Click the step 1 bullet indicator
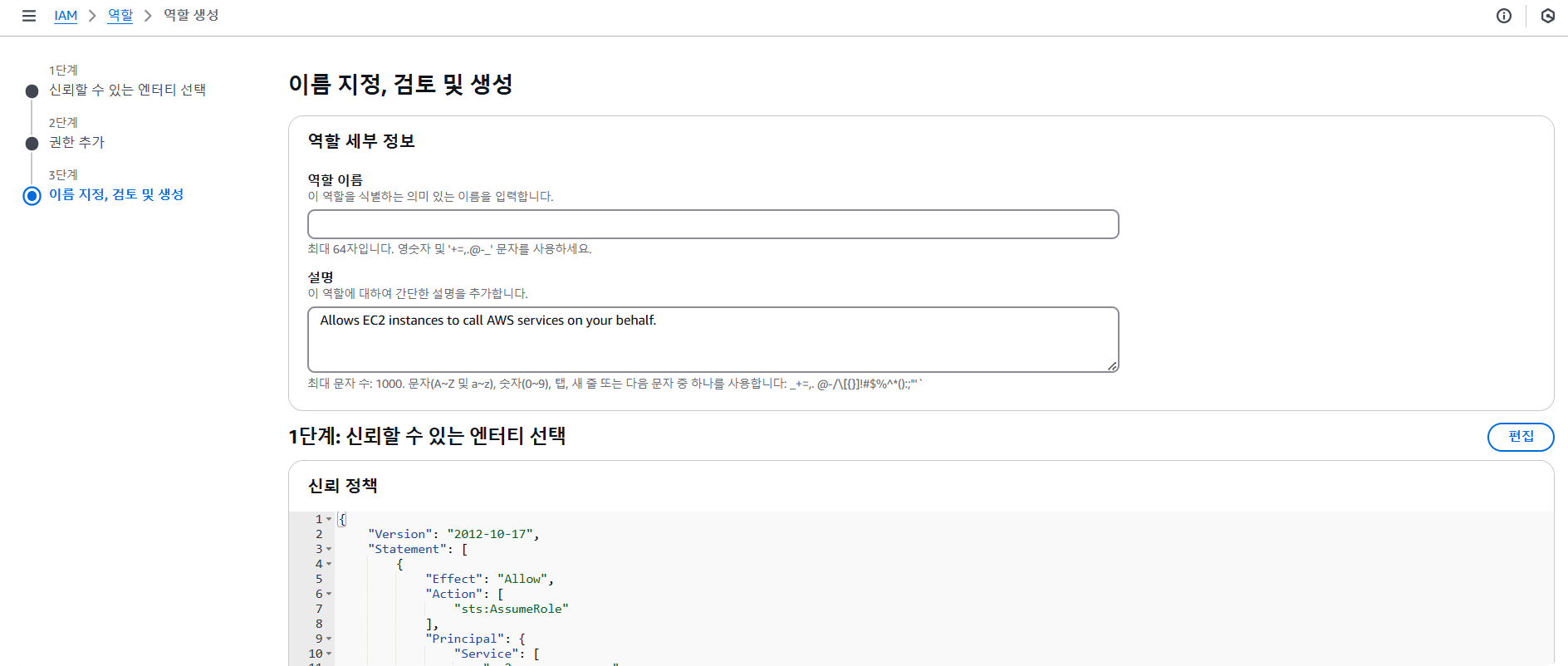The width and height of the screenshot is (1568, 666). click(32, 91)
